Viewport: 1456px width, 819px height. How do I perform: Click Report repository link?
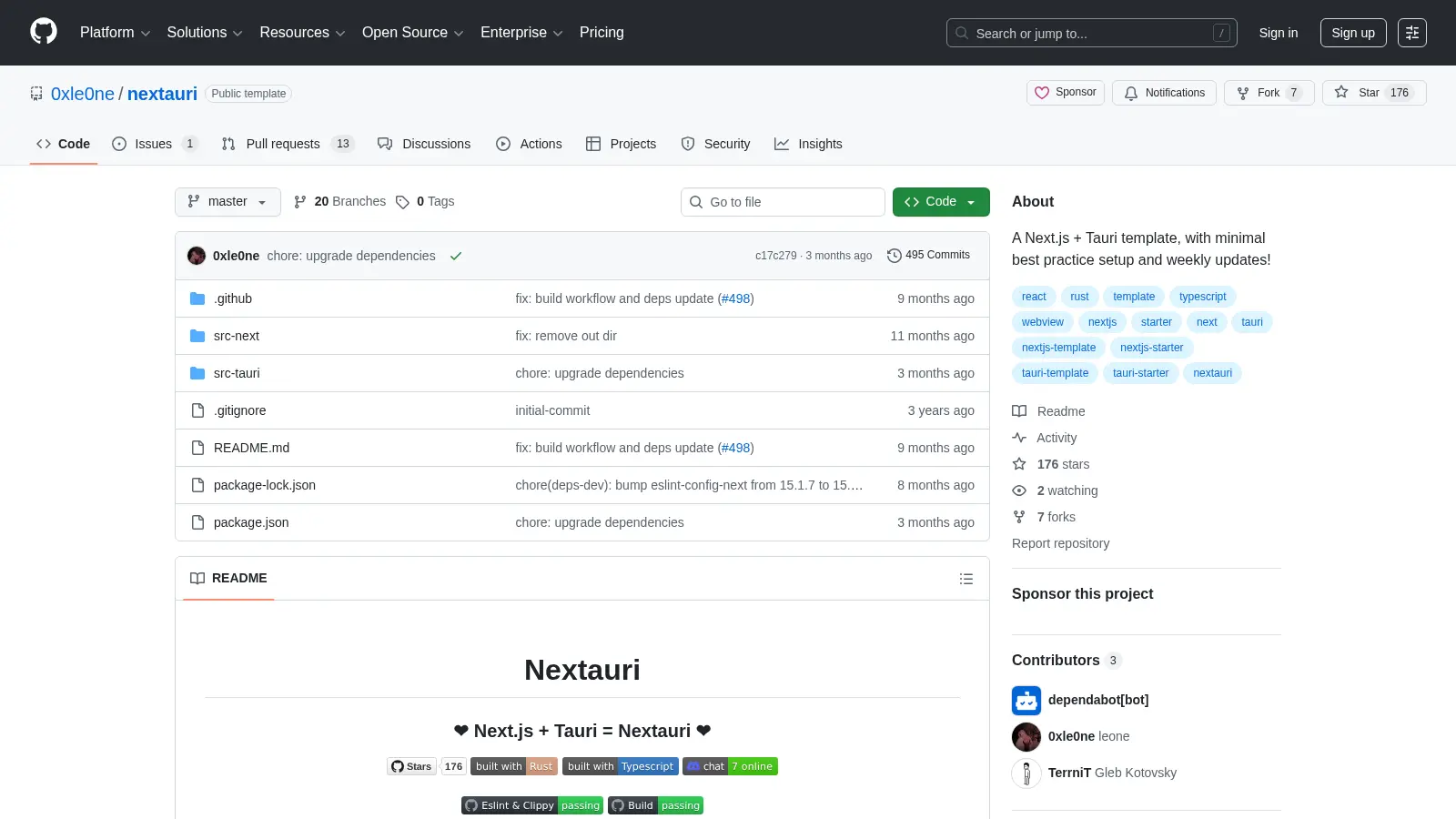(1060, 543)
